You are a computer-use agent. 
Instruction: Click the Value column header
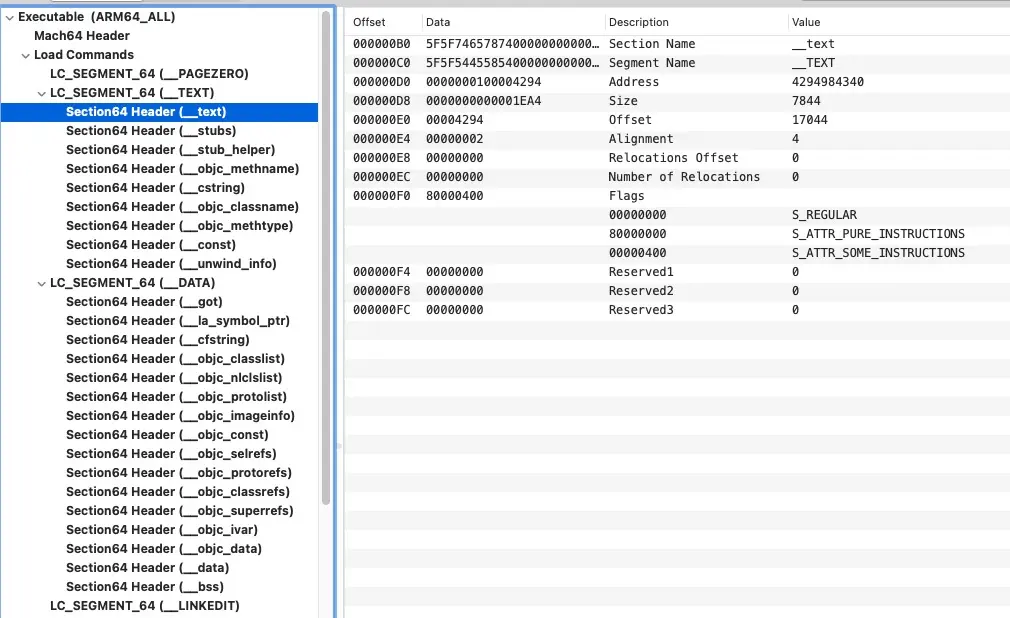[x=806, y=22]
